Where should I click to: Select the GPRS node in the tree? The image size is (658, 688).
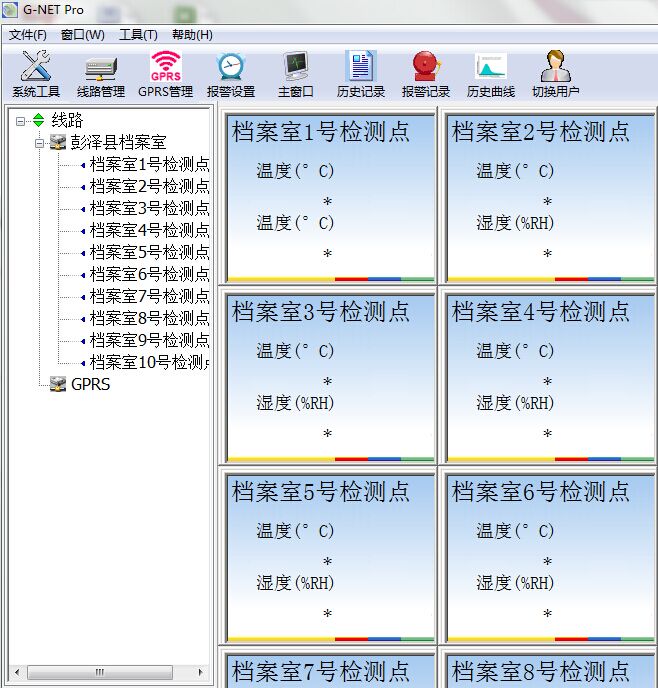tap(90, 384)
